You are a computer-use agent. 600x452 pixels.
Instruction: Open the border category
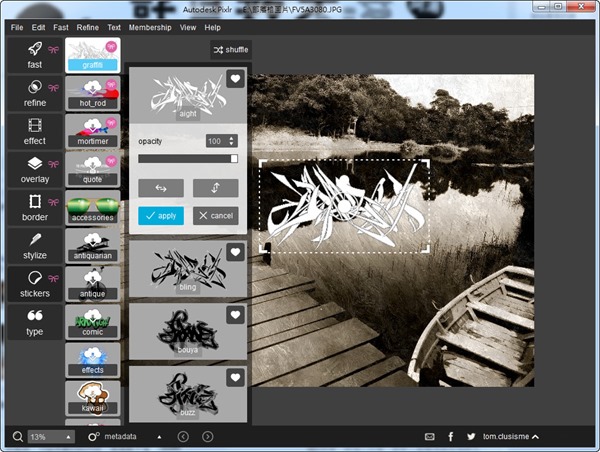tap(34, 207)
